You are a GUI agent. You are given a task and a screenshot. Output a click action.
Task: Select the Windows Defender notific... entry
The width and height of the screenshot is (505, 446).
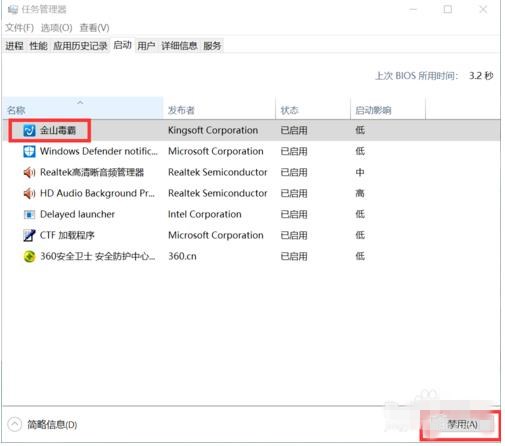pyautogui.click(x=99, y=151)
